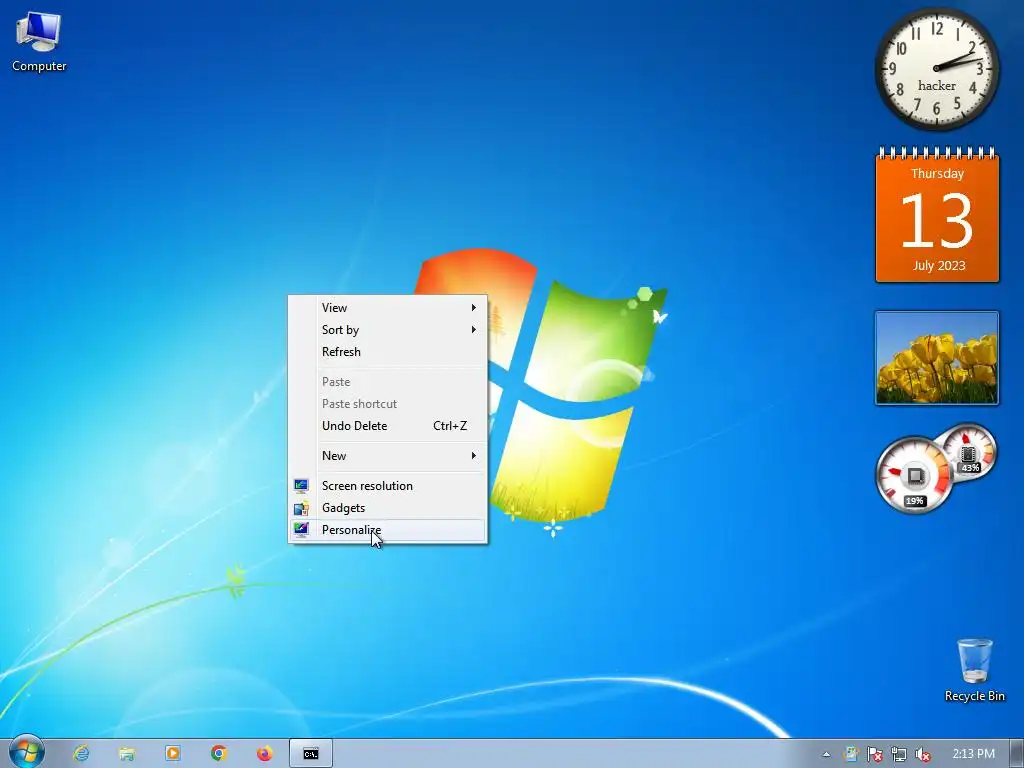Launch Windows Media Player from taskbar
Viewport: 1024px width, 768px height.
[173, 754]
